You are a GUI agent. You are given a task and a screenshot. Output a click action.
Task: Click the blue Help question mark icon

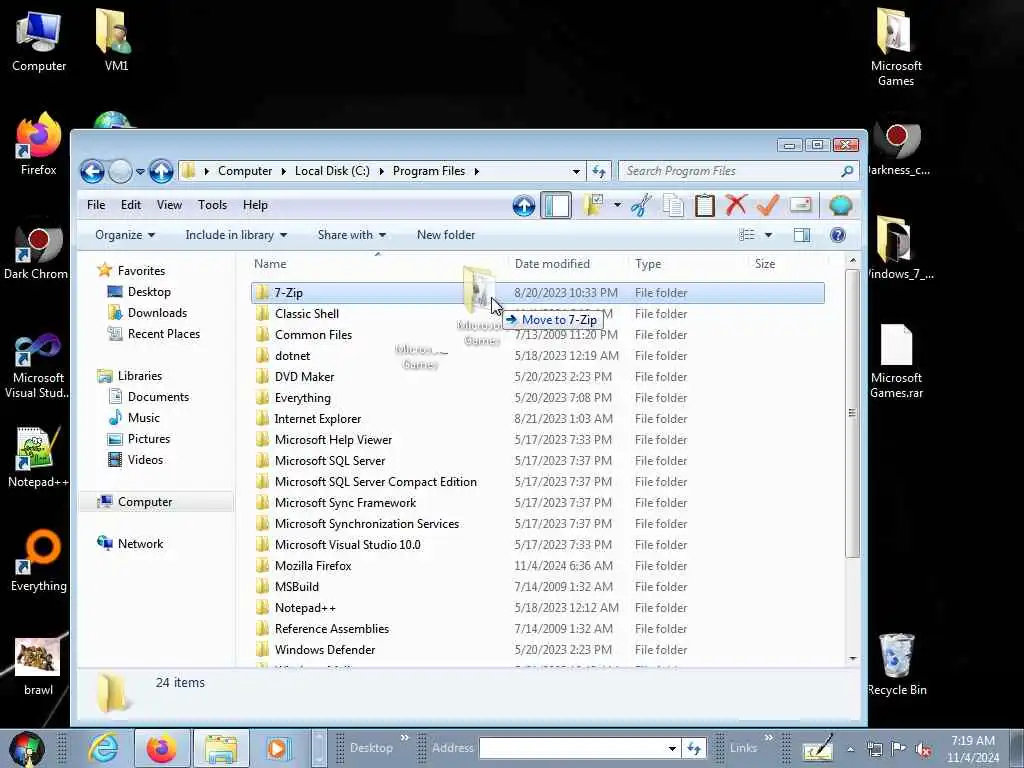coord(838,235)
